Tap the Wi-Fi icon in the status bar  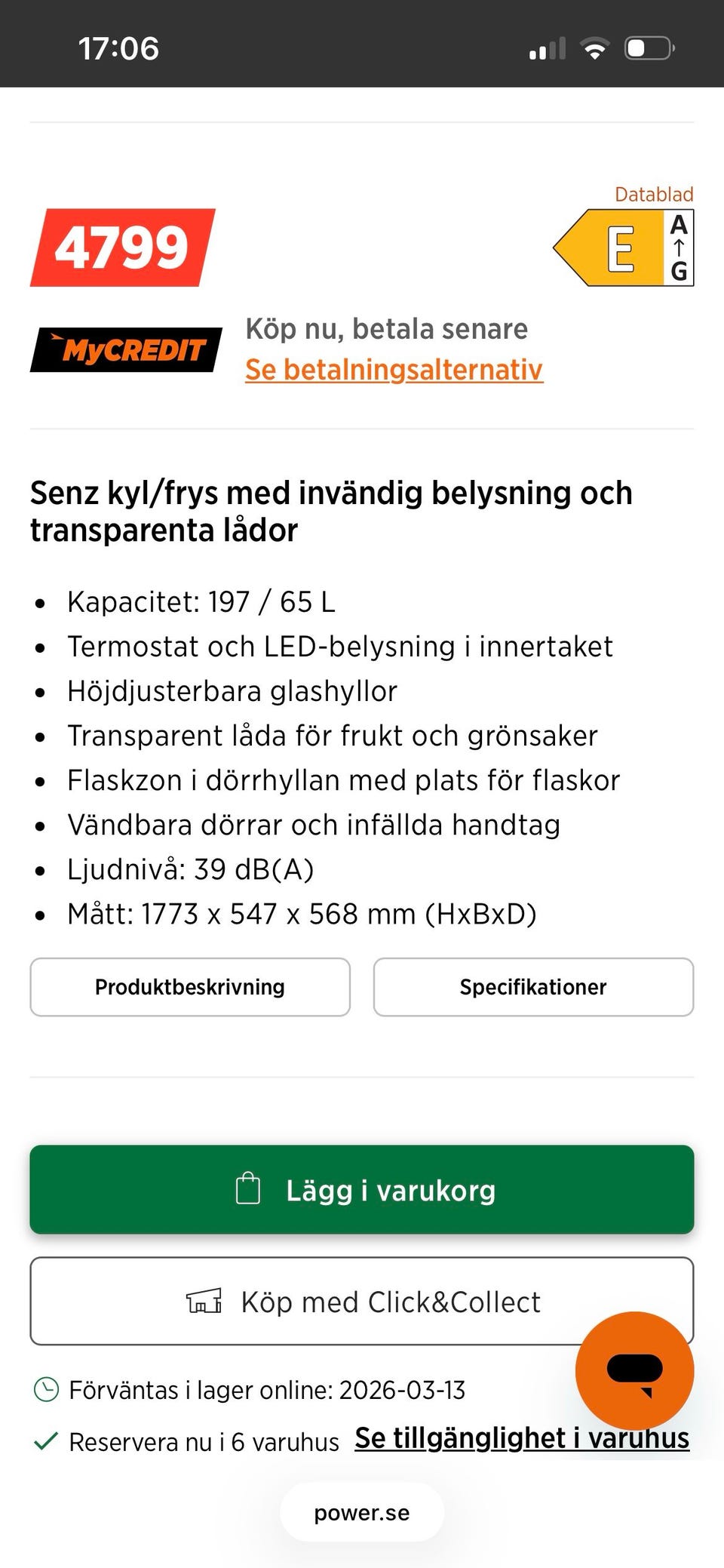[595, 49]
